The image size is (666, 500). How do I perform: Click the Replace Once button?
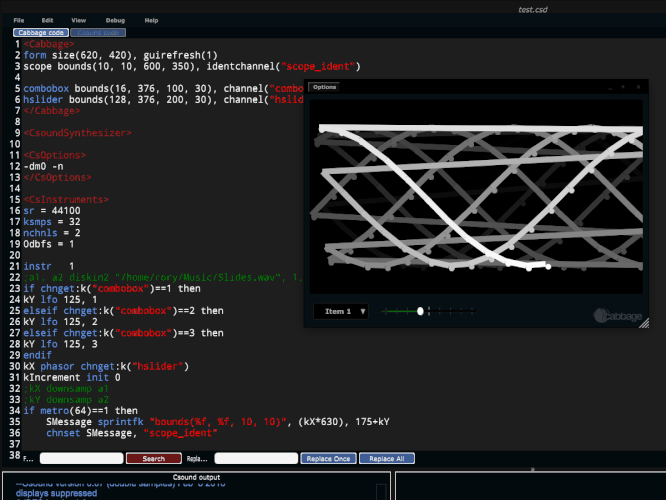pos(328,459)
